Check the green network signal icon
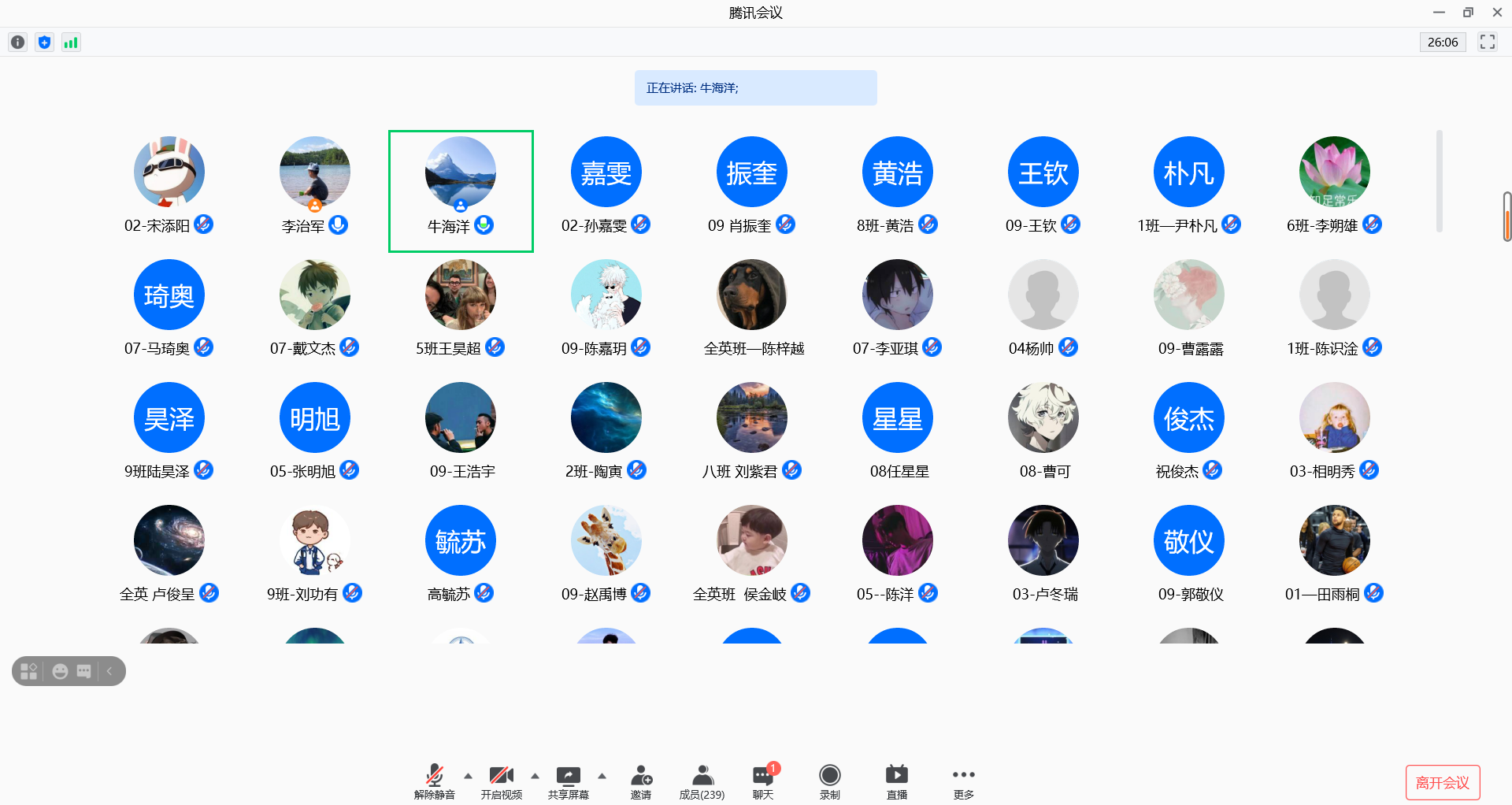 click(x=71, y=43)
